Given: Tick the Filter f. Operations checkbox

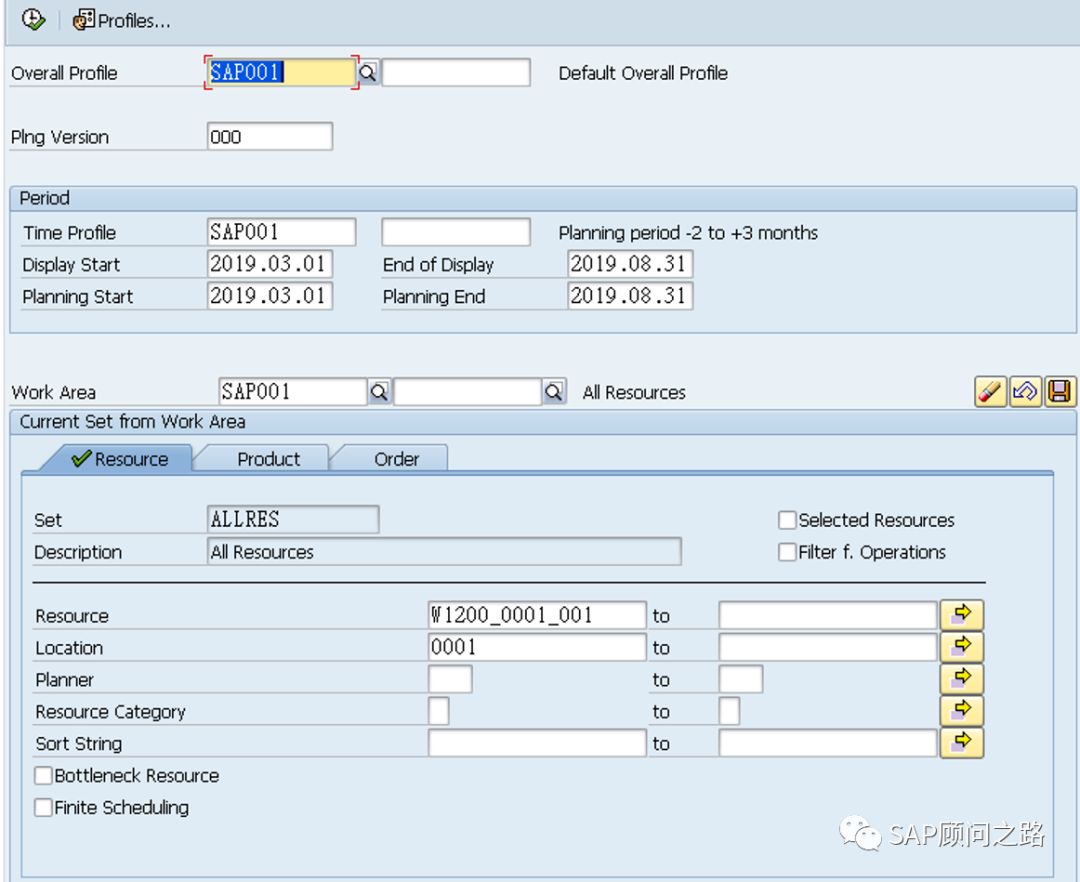Looking at the screenshot, I should [787, 552].
